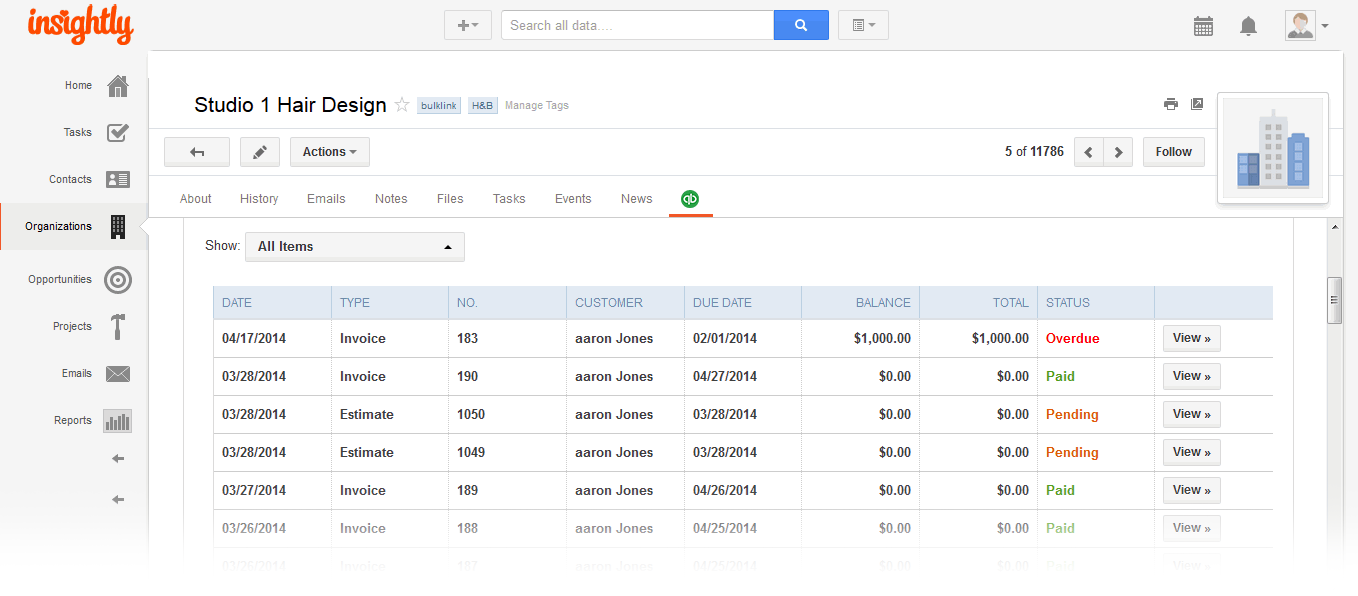Open Projects hammer icon in sidebar
The width and height of the screenshot is (1358, 596).
(x=118, y=327)
